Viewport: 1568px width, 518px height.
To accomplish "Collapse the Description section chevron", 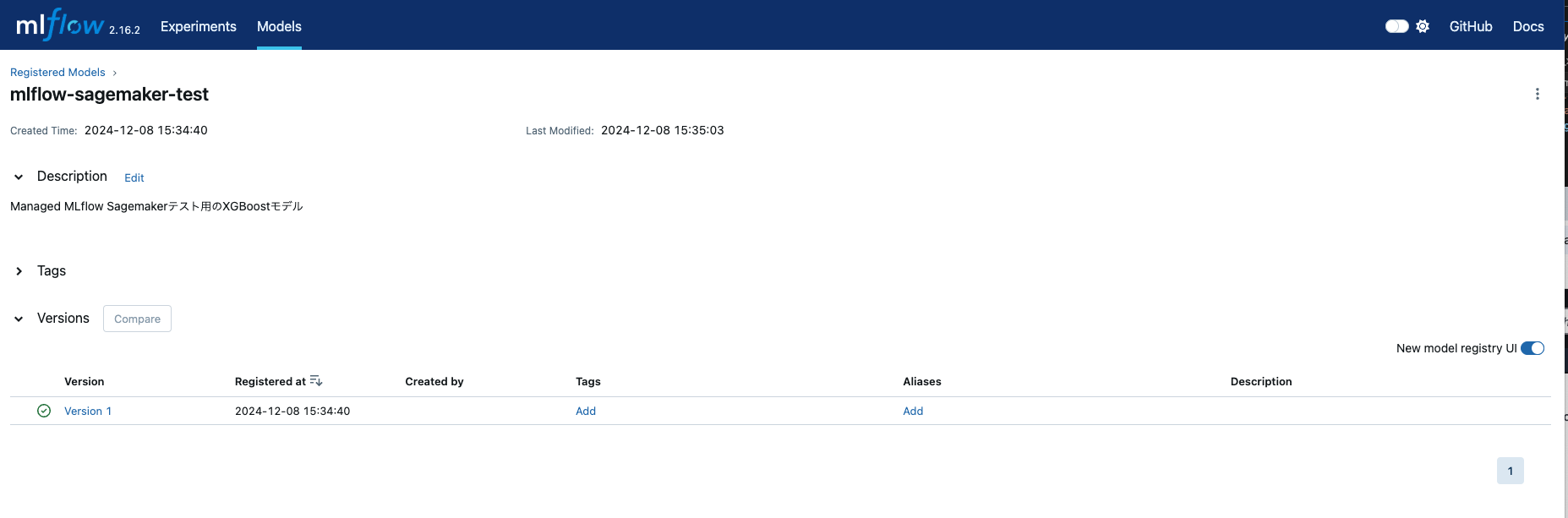I will (19, 177).
